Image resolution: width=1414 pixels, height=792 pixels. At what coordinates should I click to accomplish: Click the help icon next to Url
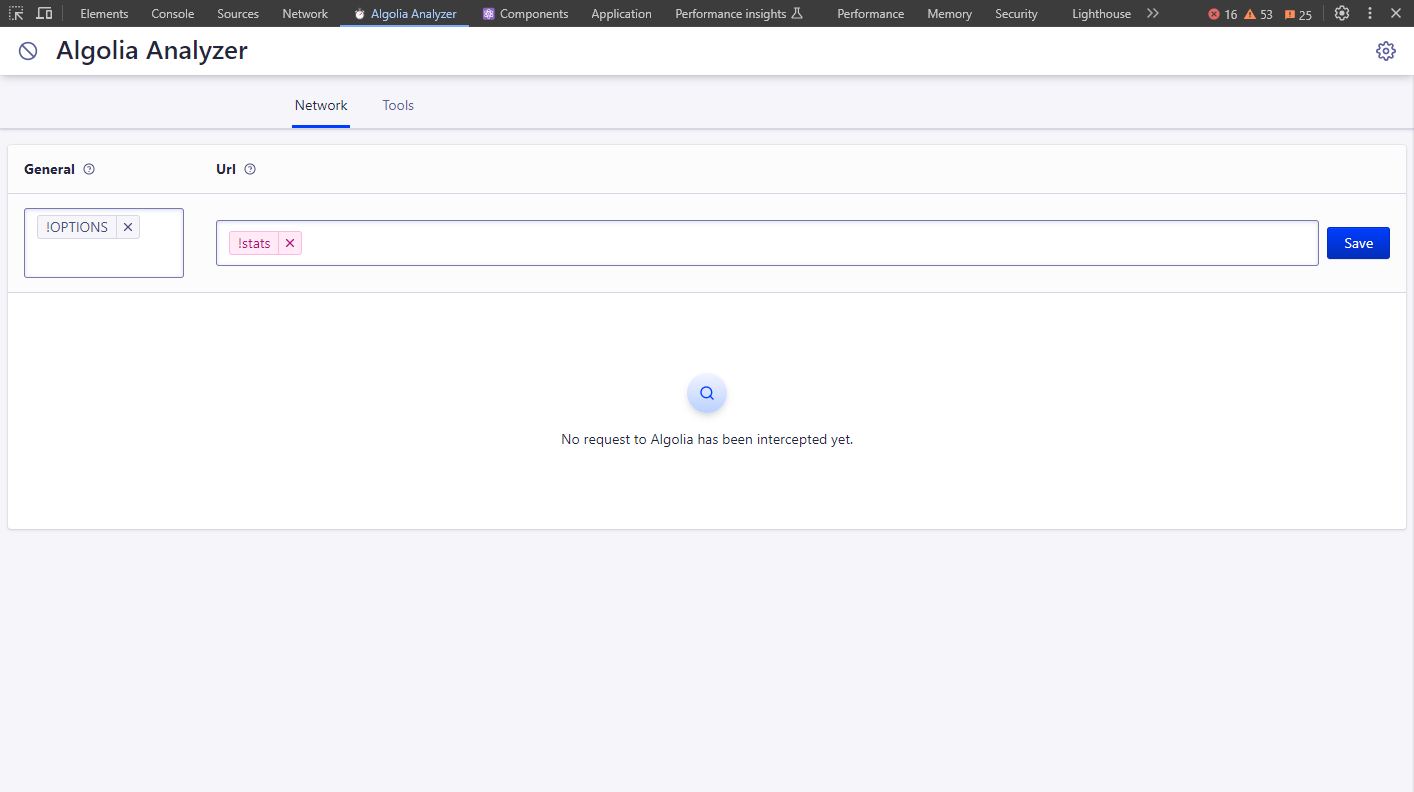point(250,169)
